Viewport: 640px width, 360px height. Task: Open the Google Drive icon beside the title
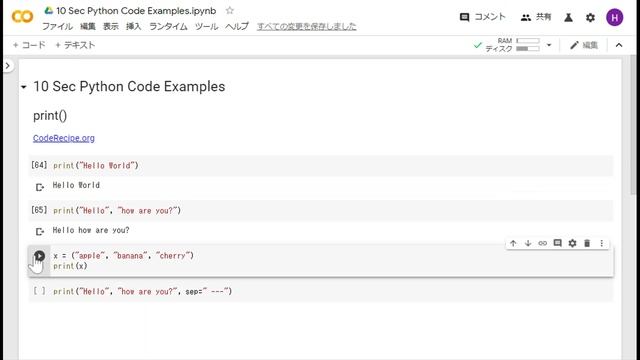point(49,11)
